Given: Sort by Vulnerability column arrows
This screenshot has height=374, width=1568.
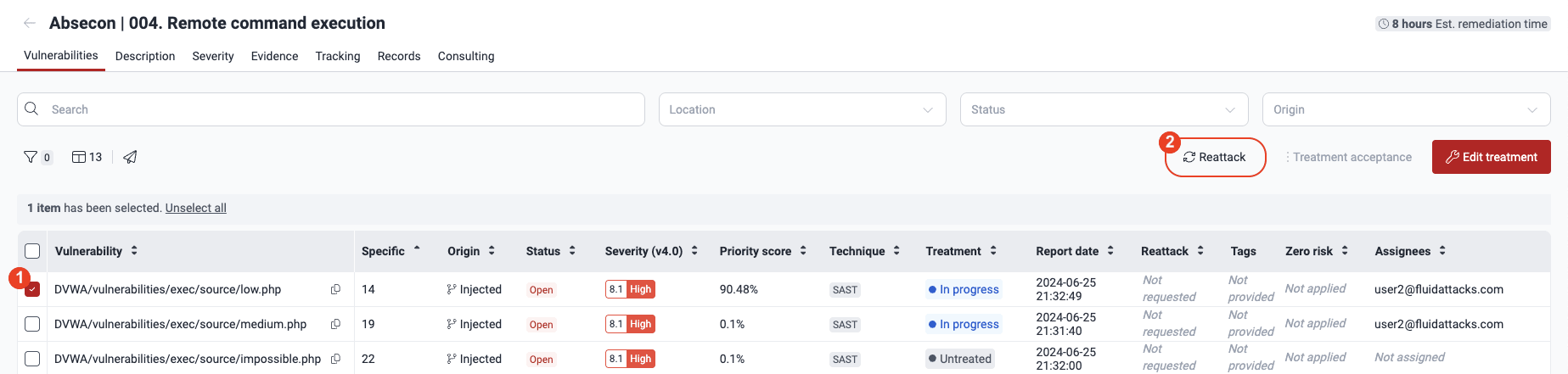Looking at the screenshot, I should pos(134,251).
